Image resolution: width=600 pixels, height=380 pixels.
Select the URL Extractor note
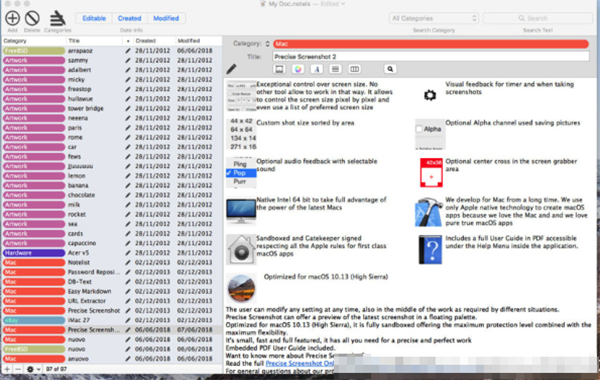pos(112,301)
